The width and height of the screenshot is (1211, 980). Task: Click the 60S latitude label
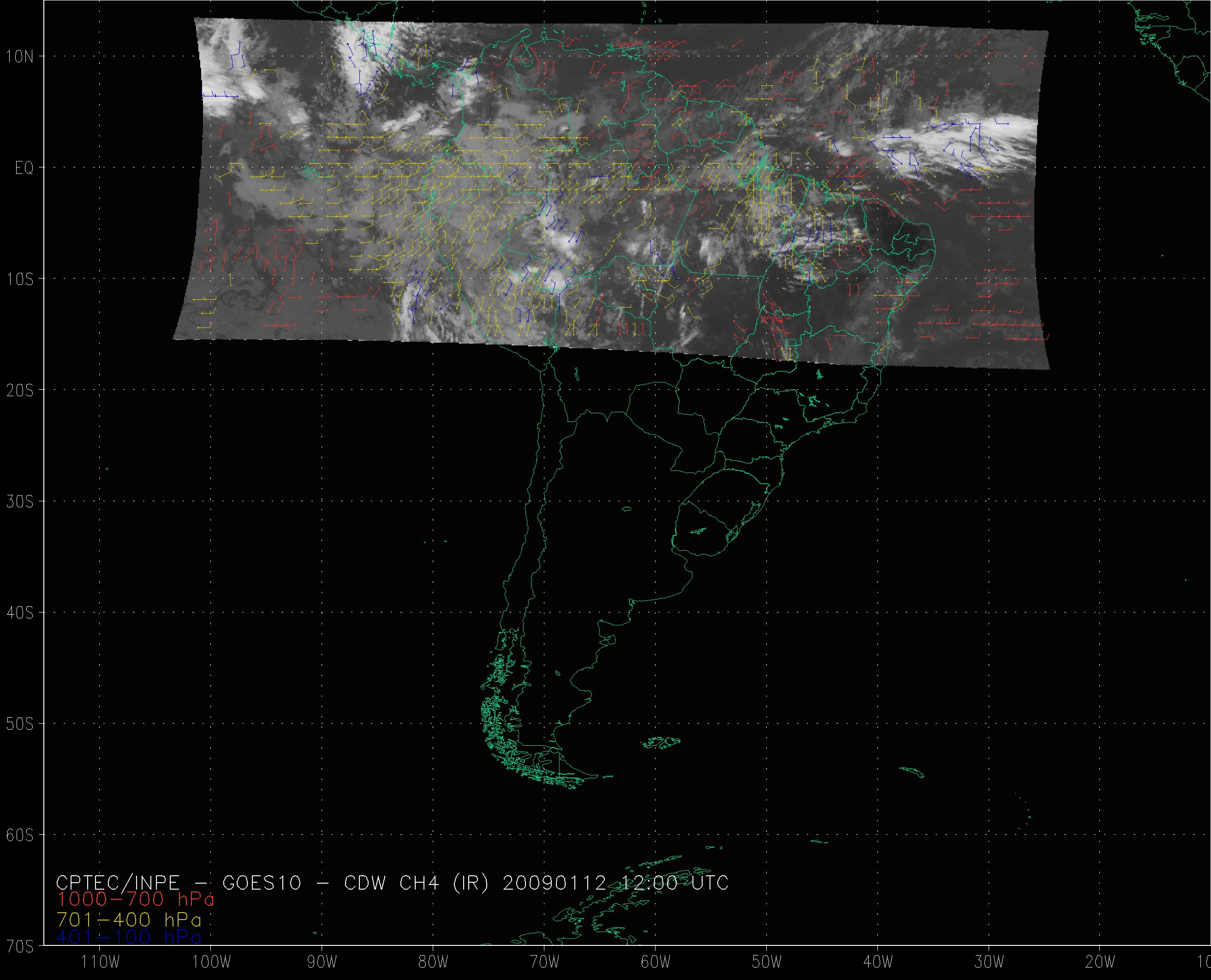pos(20,836)
